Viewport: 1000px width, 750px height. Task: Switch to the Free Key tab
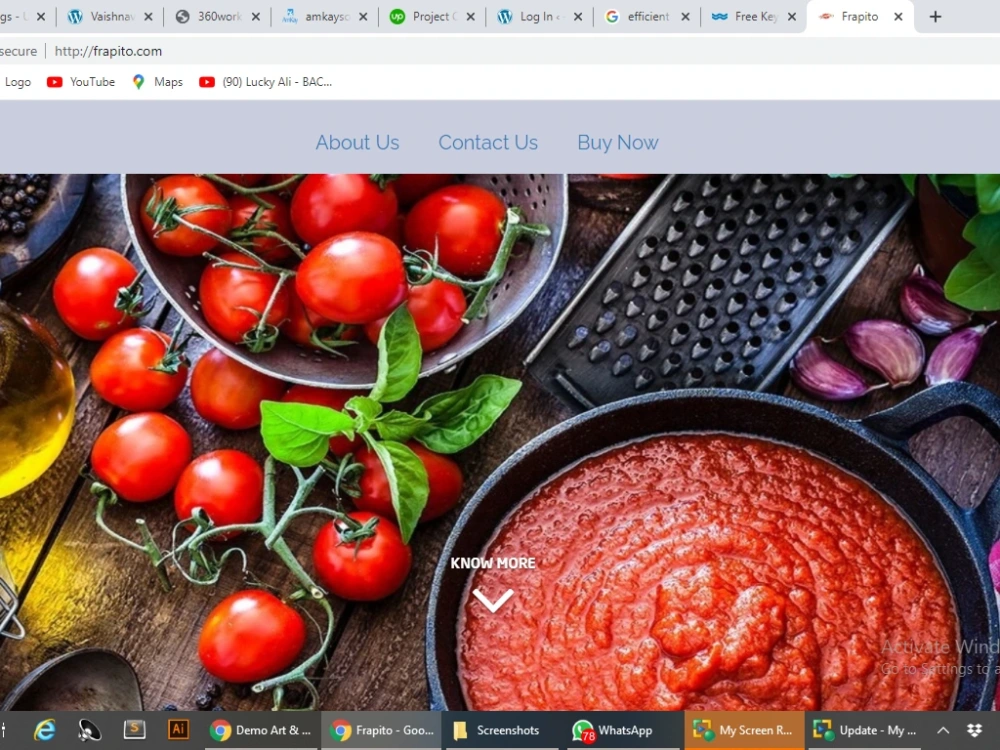(x=753, y=17)
